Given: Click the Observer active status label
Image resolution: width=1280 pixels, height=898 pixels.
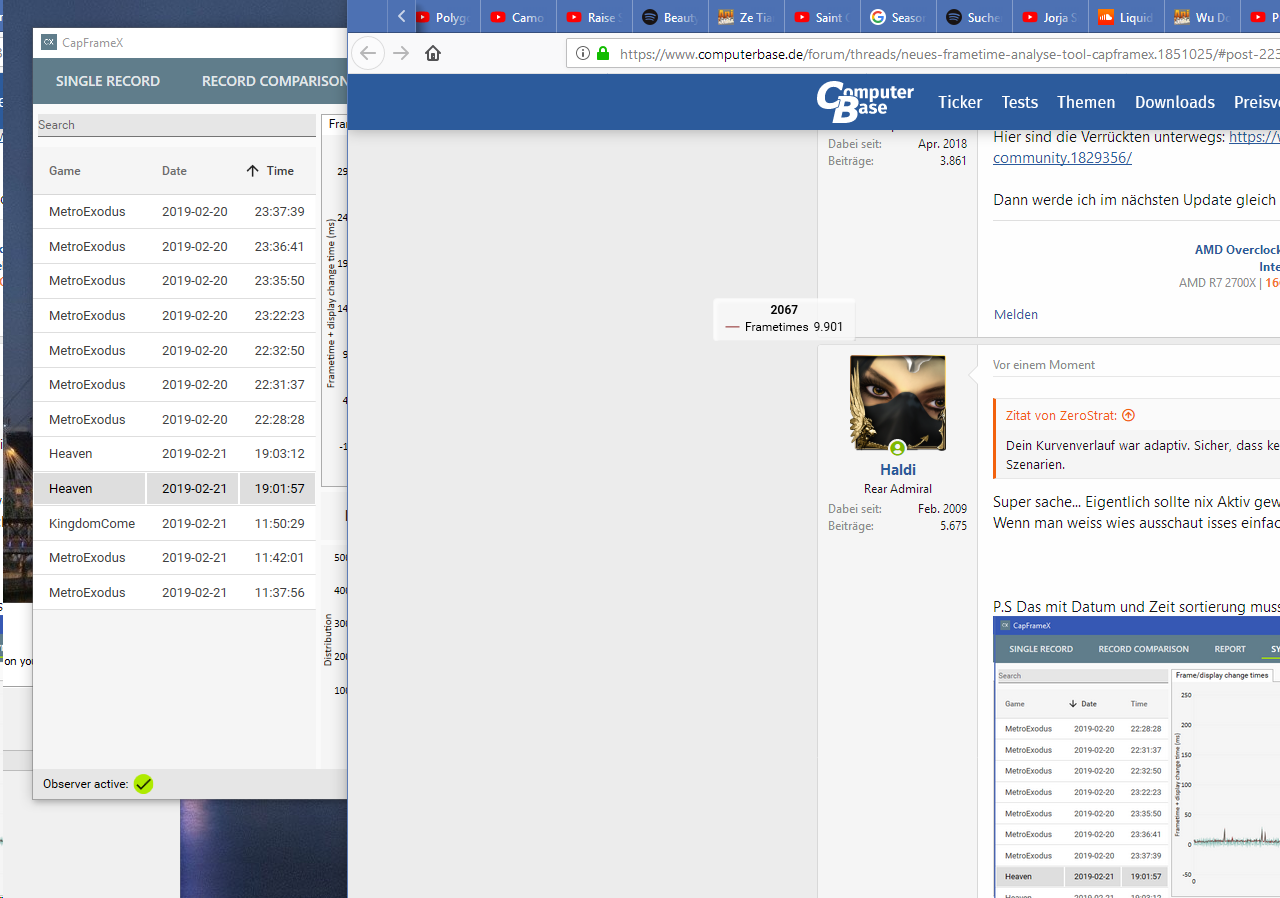Looking at the screenshot, I should [86, 784].
